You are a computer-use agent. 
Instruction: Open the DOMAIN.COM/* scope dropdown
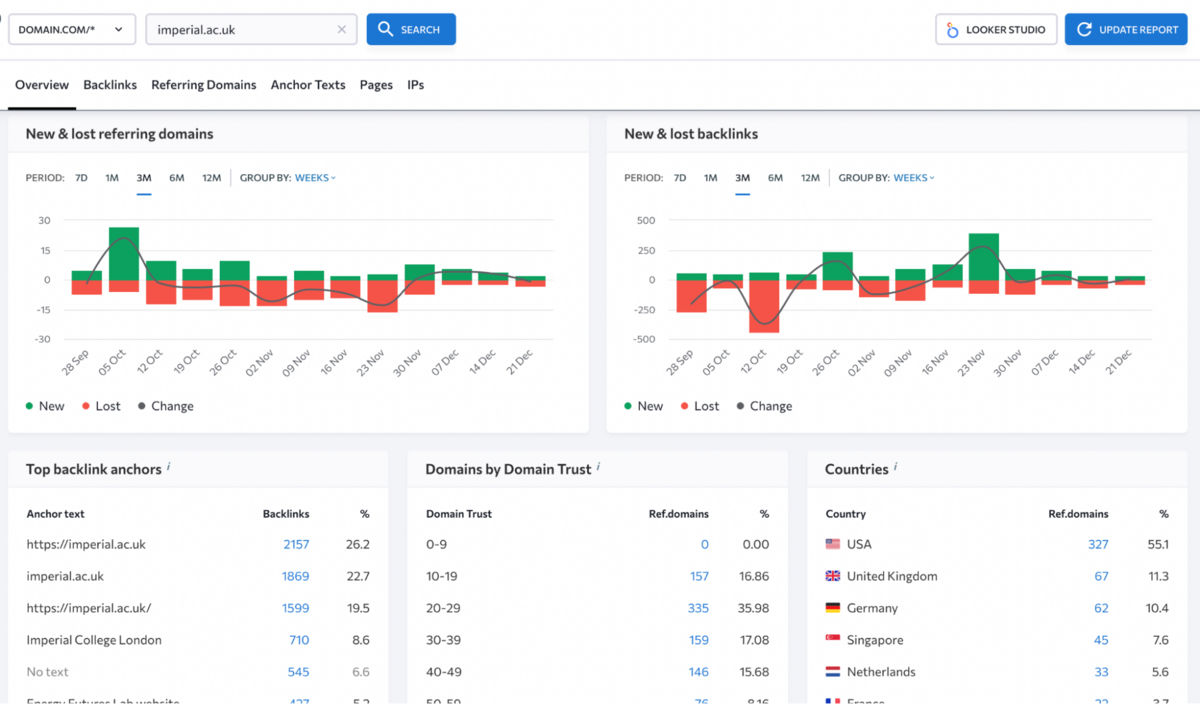pyautogui.click(x=72, y=30)
